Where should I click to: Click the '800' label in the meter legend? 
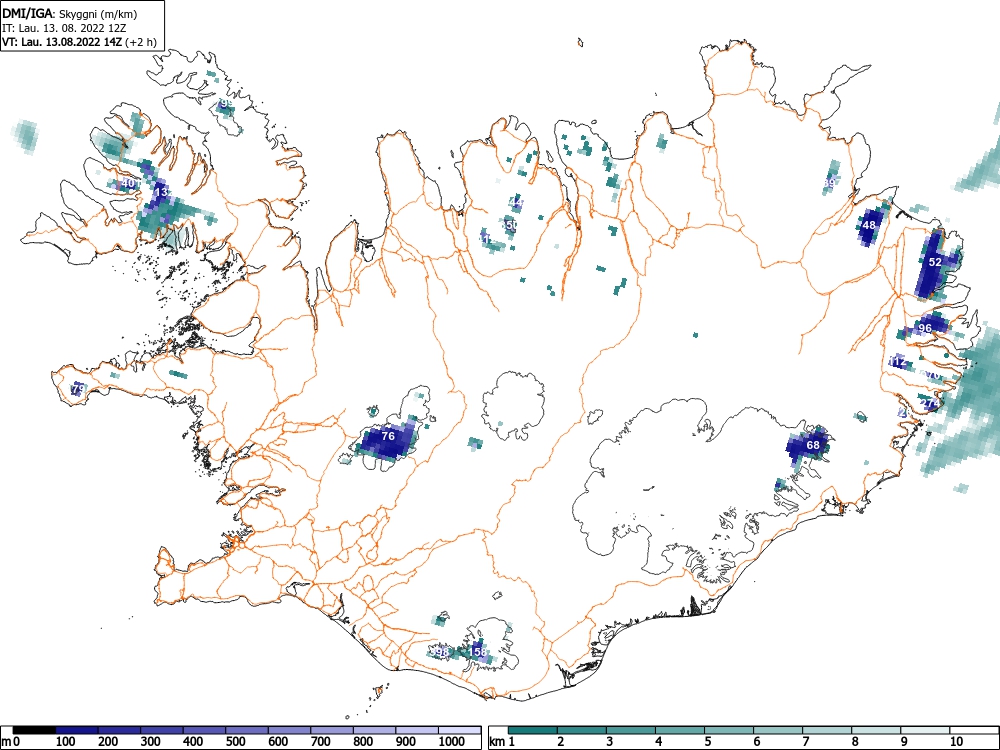pyautogui.click(x=364, y=742)
